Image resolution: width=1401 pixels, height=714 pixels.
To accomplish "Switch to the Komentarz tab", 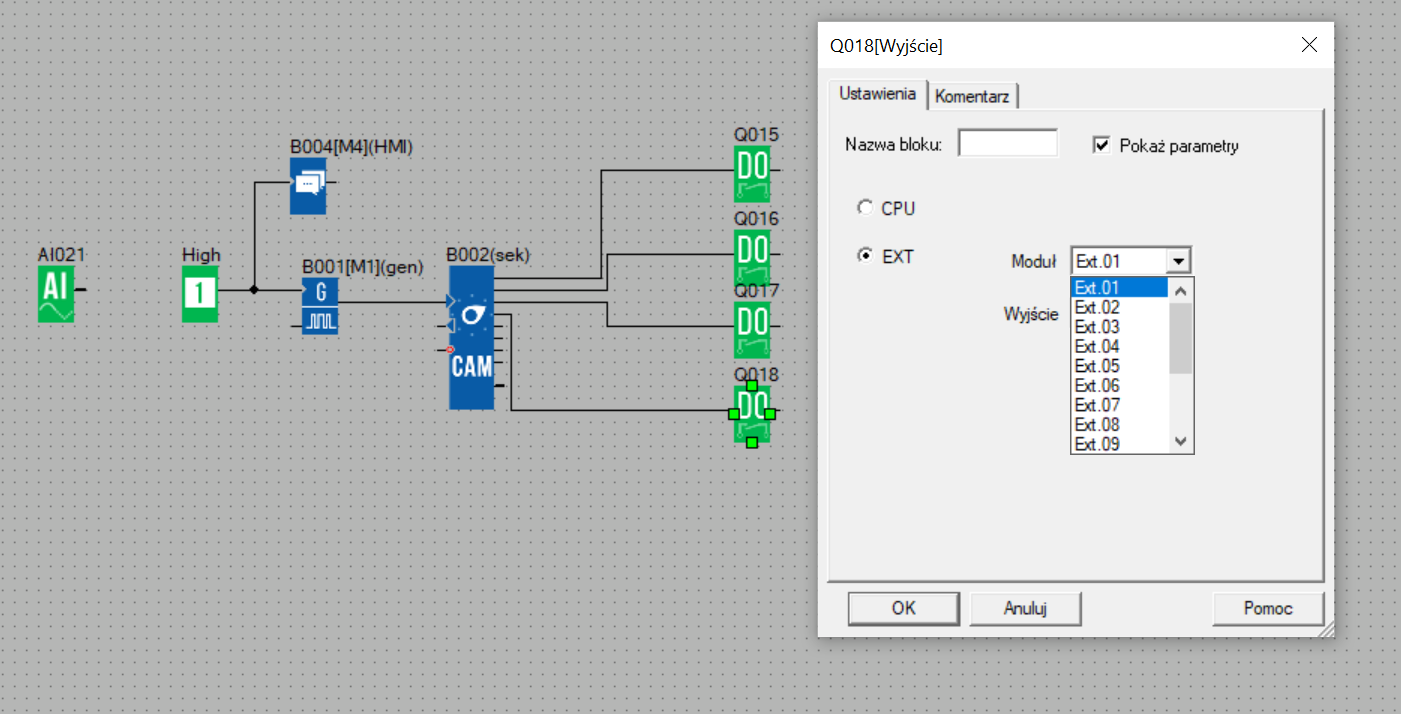I will pos(973,96).
